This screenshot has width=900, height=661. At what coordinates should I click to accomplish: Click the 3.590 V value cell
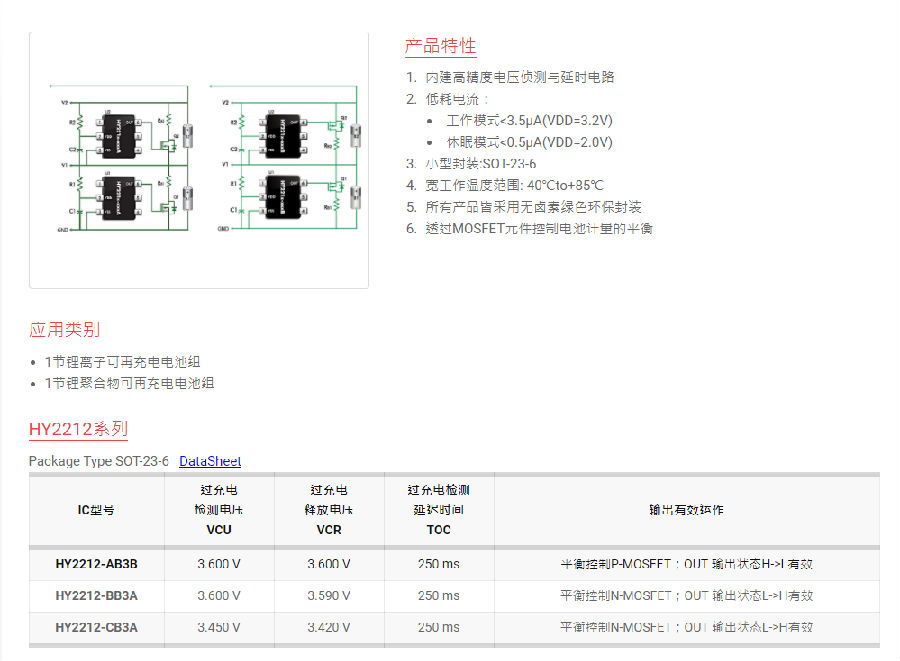pyautogui.click(x=329, y=596)
